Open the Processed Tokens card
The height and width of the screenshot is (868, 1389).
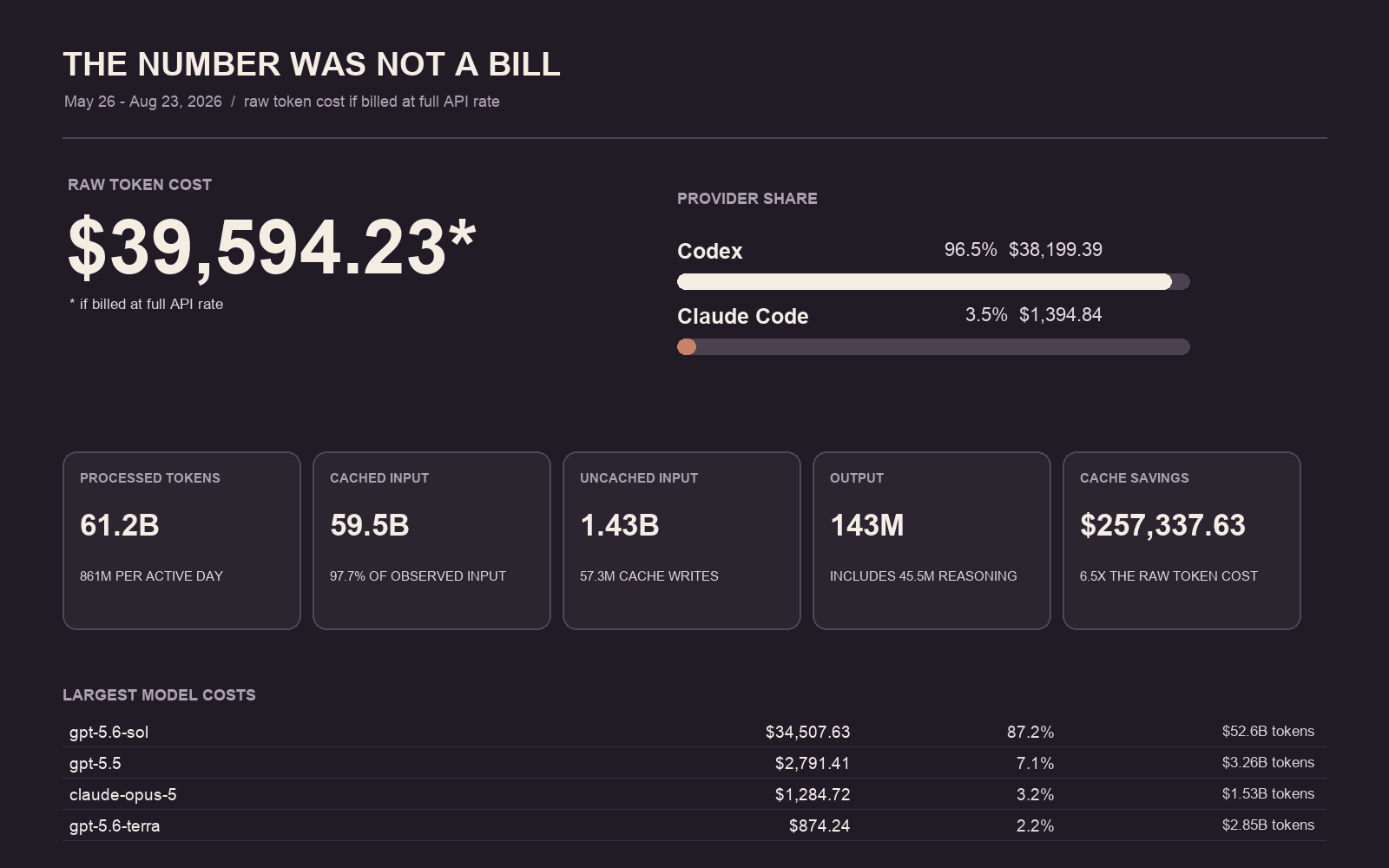tap(181, 541)
